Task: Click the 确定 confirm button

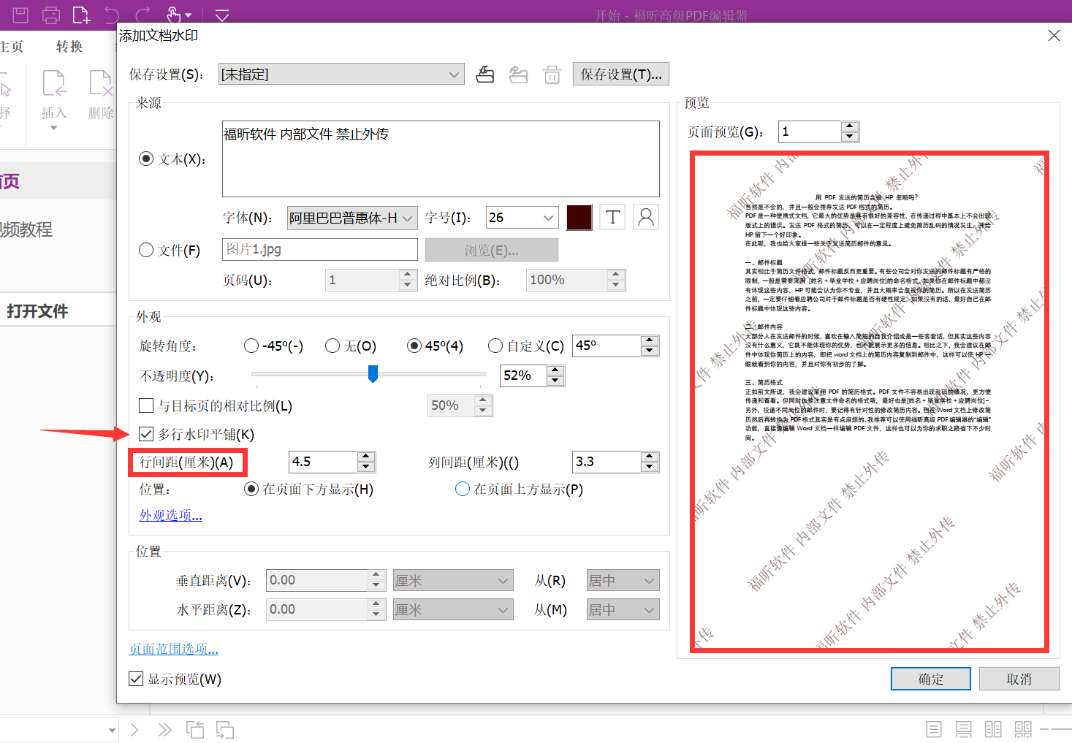Action: 930,679
